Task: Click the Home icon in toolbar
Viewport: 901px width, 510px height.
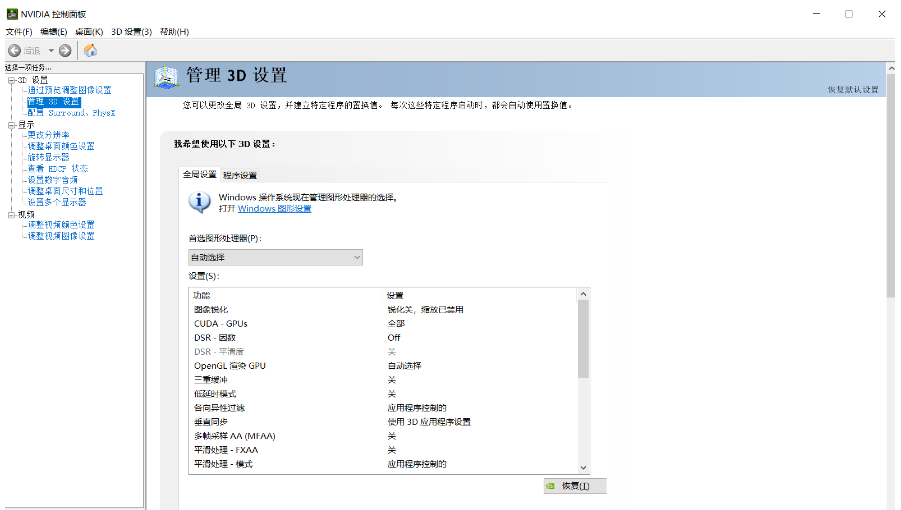Action: (x=91, y=50)
